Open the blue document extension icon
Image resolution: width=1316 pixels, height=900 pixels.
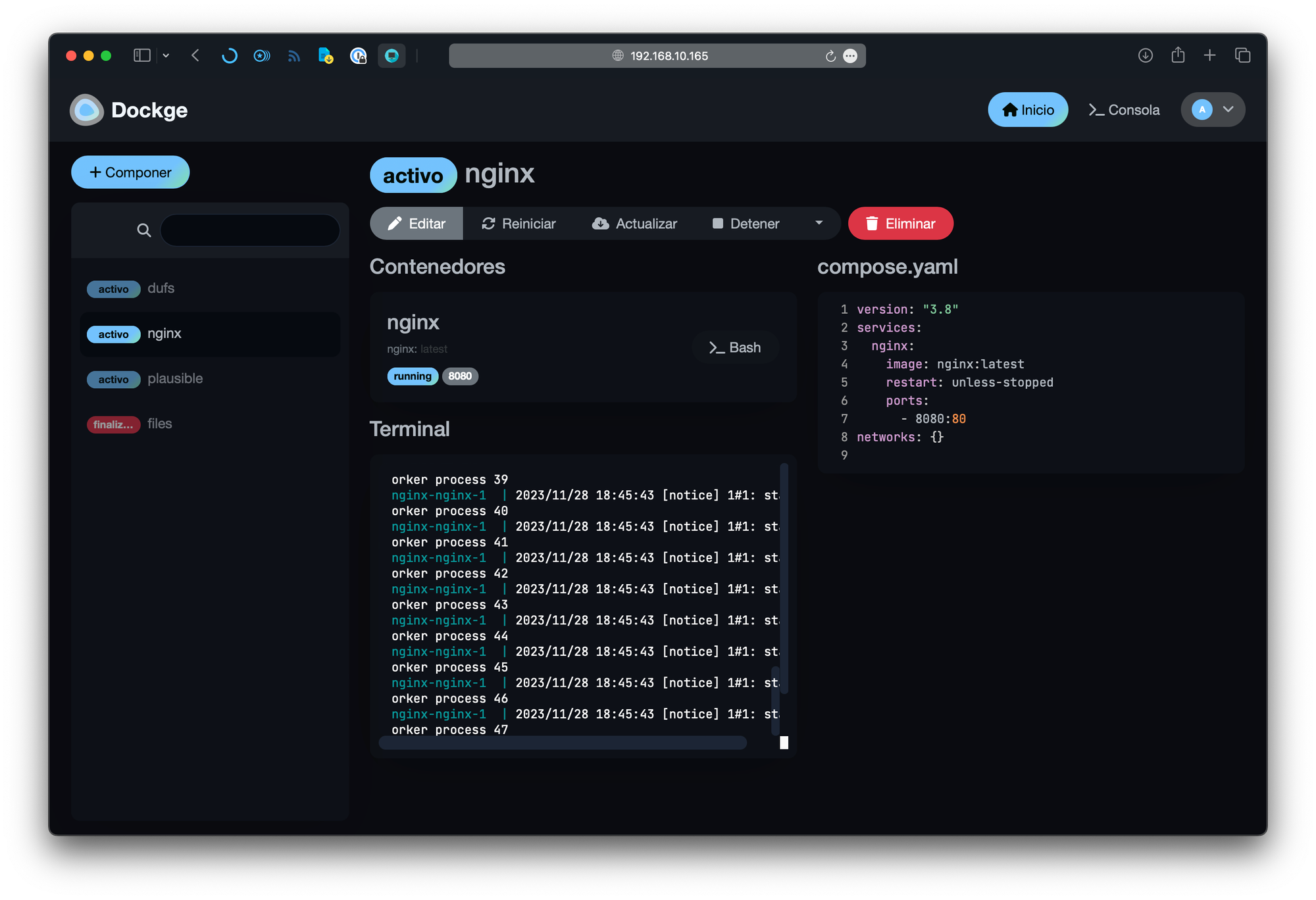(x=326, y=56)
